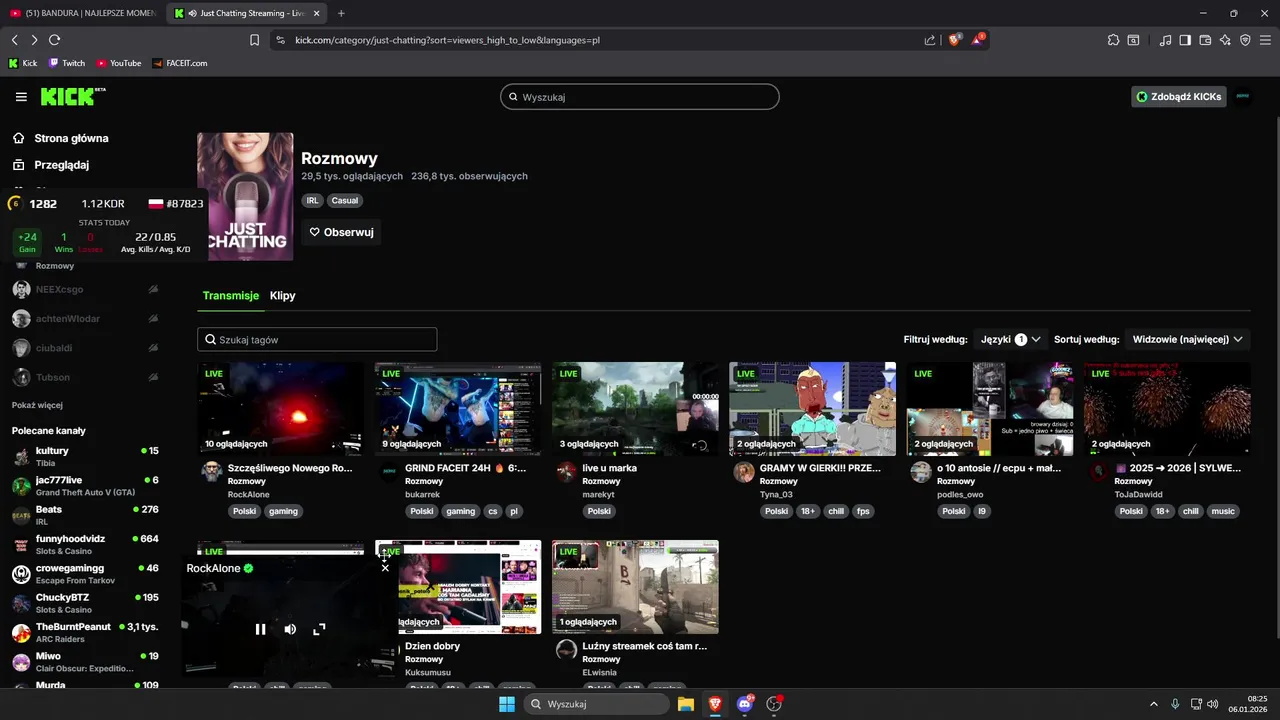Select cs tag under bukarrek stream
This screenshot has width=1280, height=720.
click(x=492, y=511)
